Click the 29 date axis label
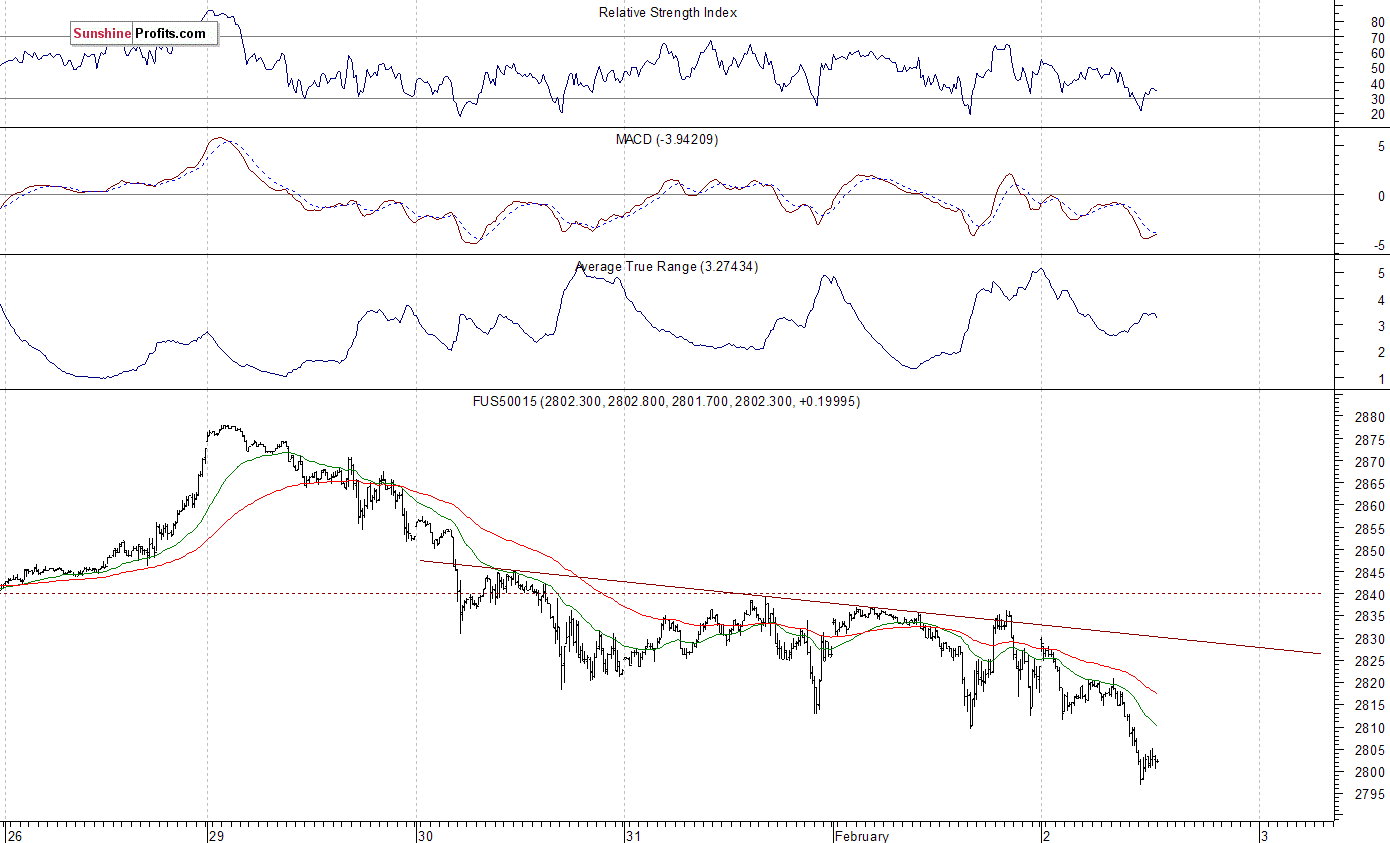Screen dimensions: 1390x843 (x=216, y=835)
